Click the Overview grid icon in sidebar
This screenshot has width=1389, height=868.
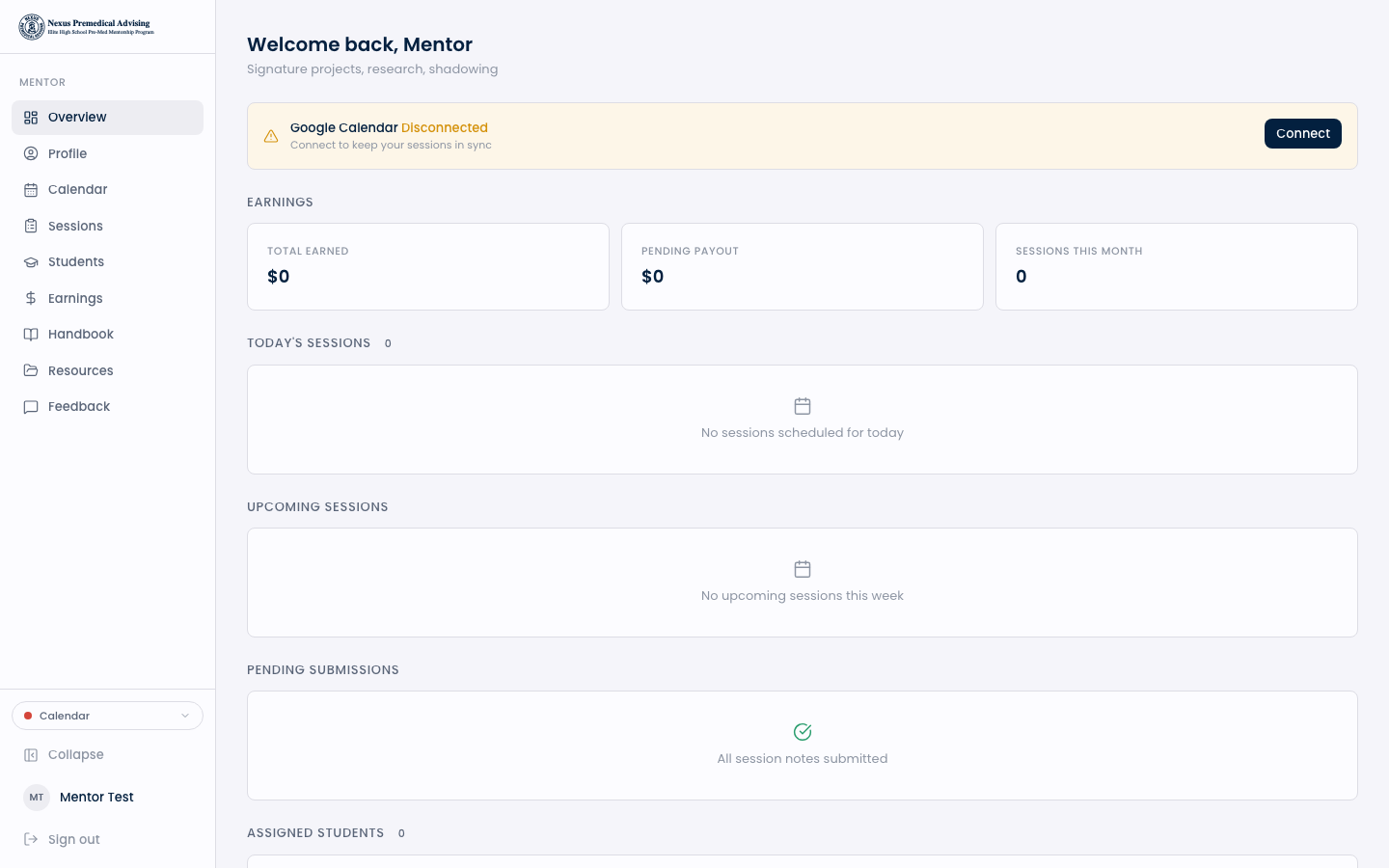[x=31, y=118]
